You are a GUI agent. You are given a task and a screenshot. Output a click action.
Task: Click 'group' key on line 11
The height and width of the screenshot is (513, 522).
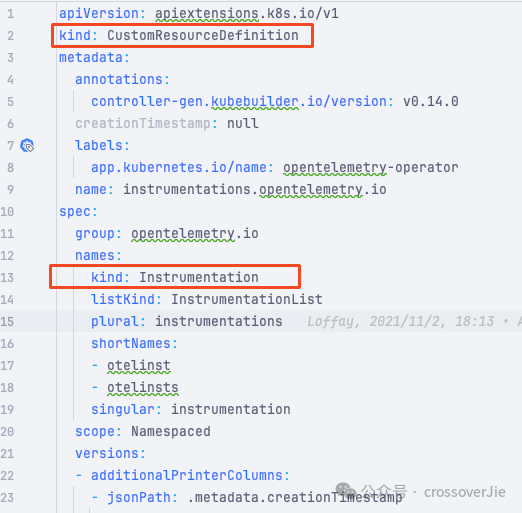pyautogui.click(x=95, y=233)
